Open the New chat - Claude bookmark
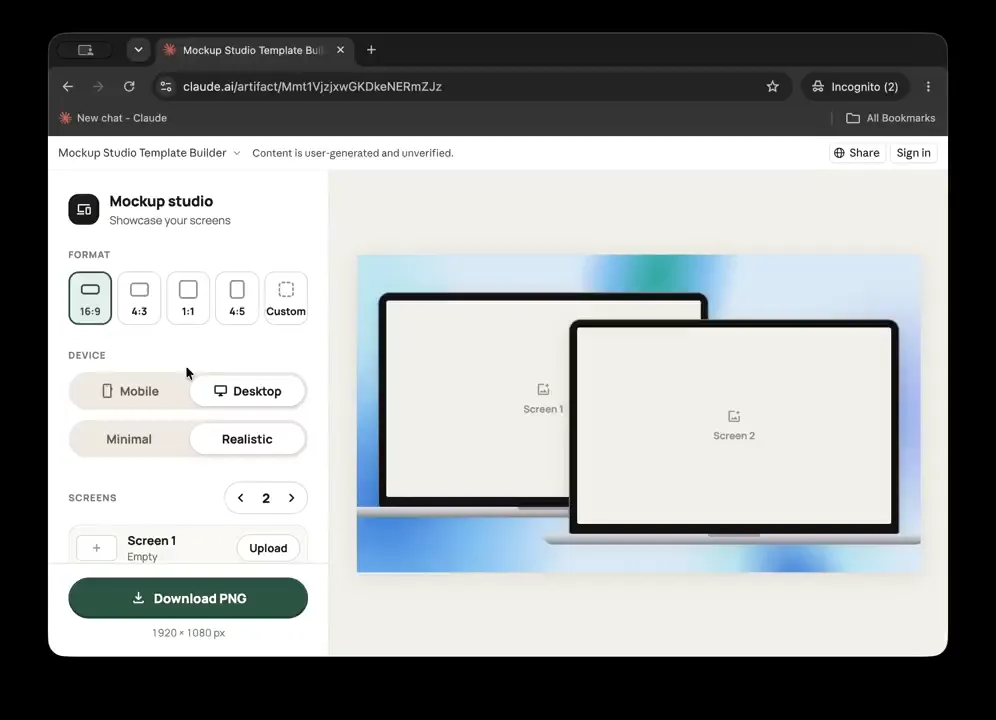 pos(113,118)
